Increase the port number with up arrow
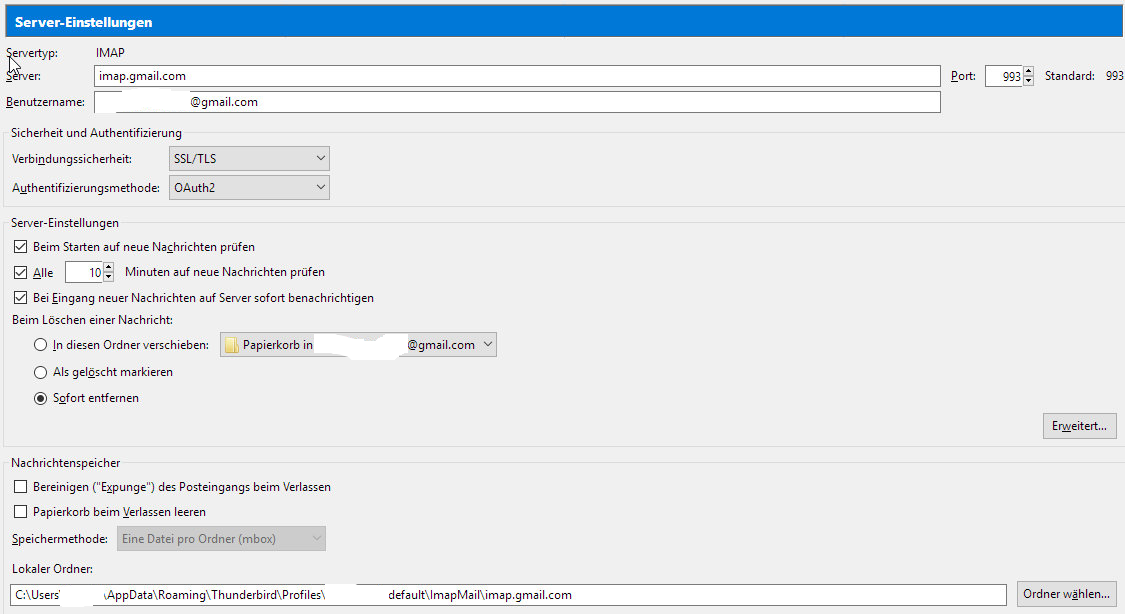Viewport: 1125px width, 614px height. click(x=1028, y=71)
